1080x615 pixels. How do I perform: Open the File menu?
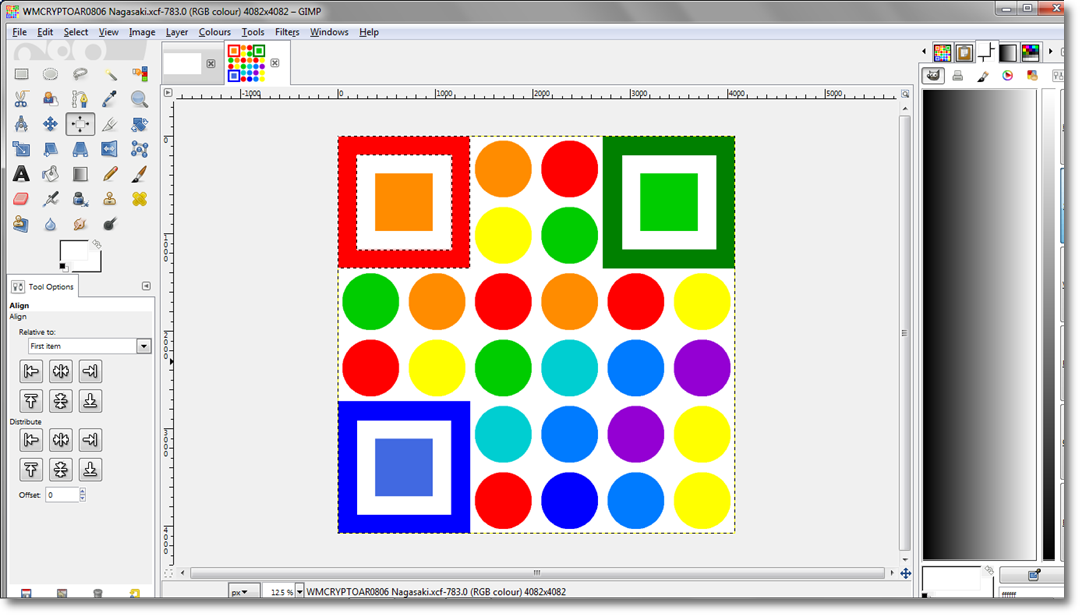pos(19,32)
